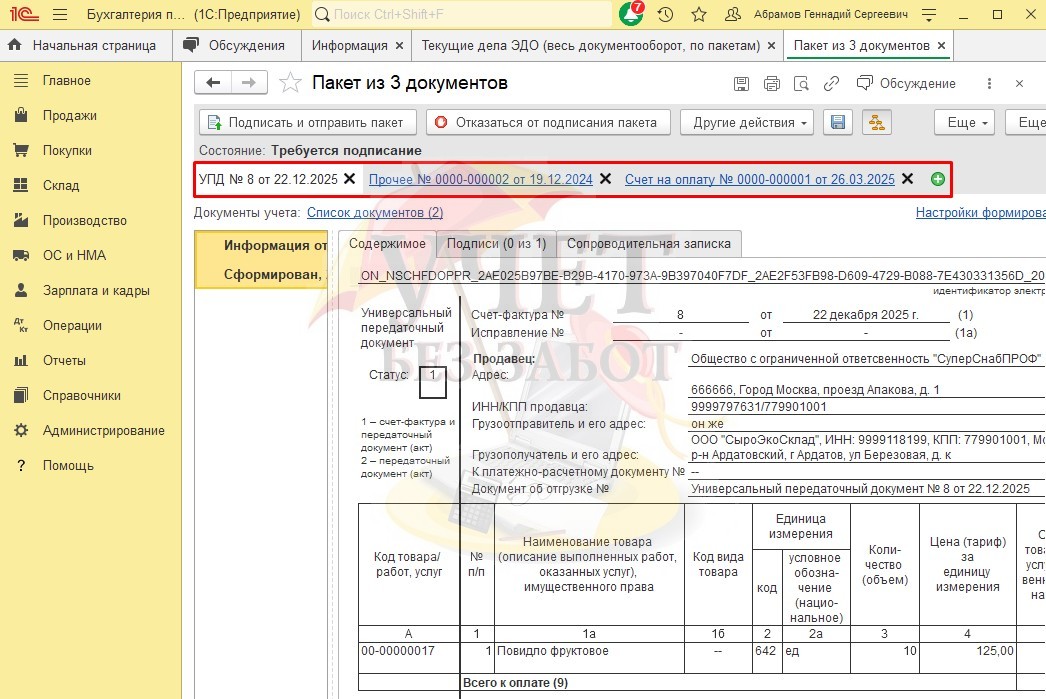Viewport: 1046px width, 699px height.
Task: Open the Список документов (2) link
Action: tap(374, 212)
